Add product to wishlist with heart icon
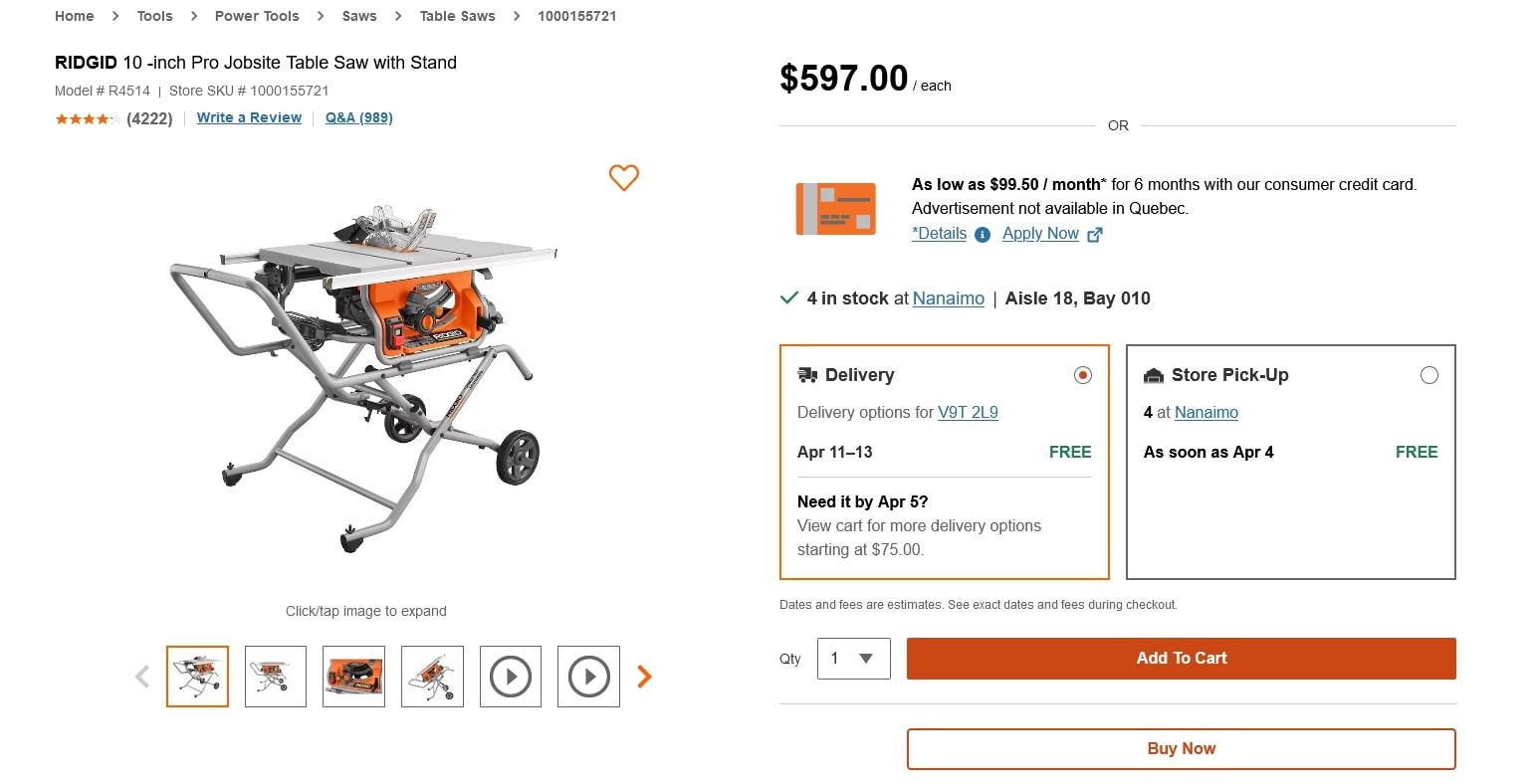 click(x=623, y=178)
